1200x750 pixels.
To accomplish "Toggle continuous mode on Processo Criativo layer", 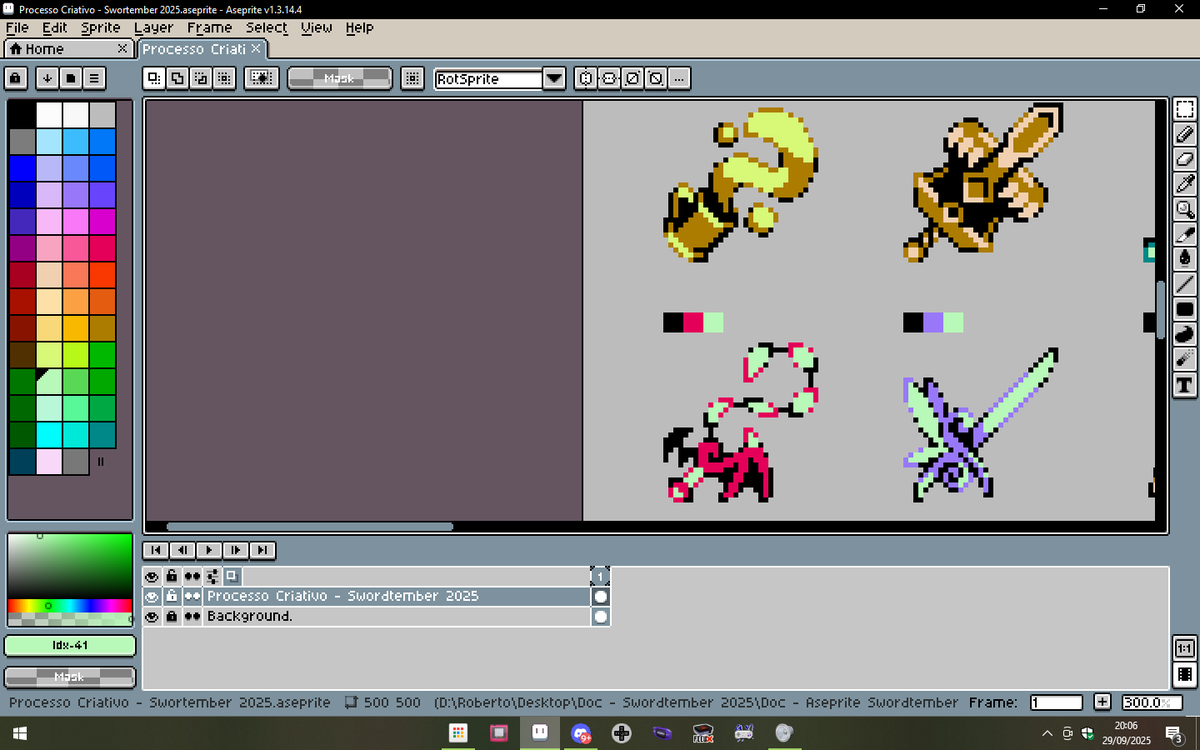I will 192,596.
